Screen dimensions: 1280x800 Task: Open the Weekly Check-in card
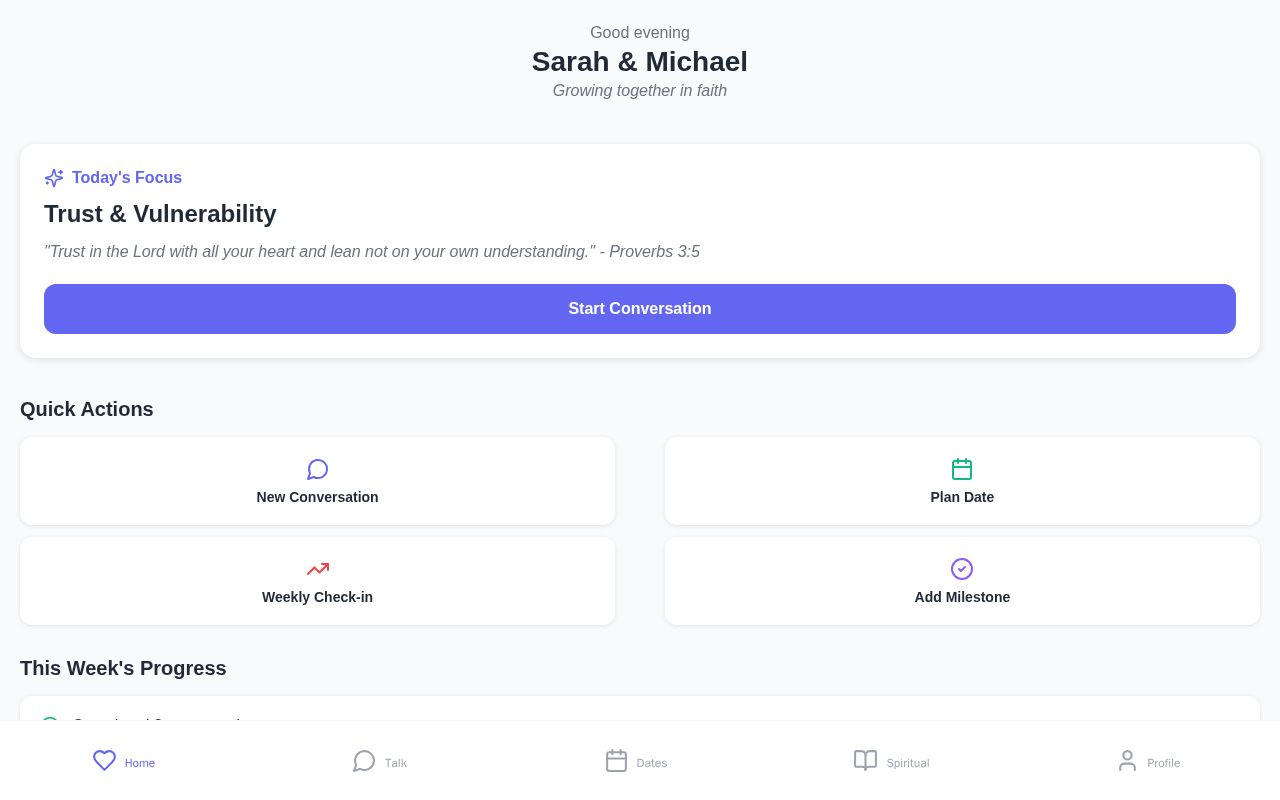pyautogui.click(x=317, y=581)
